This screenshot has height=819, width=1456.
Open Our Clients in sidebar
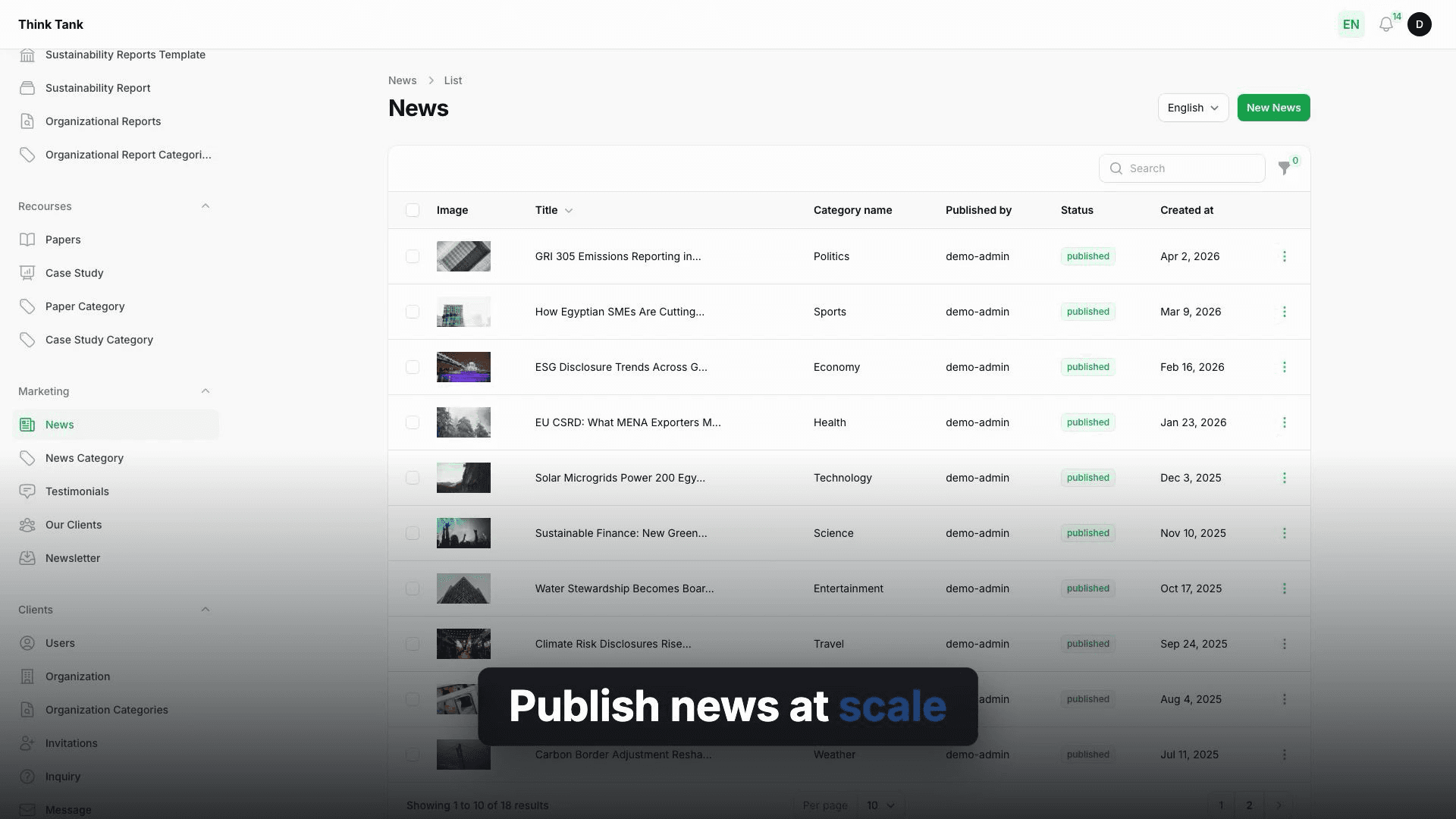pos(115,525)
